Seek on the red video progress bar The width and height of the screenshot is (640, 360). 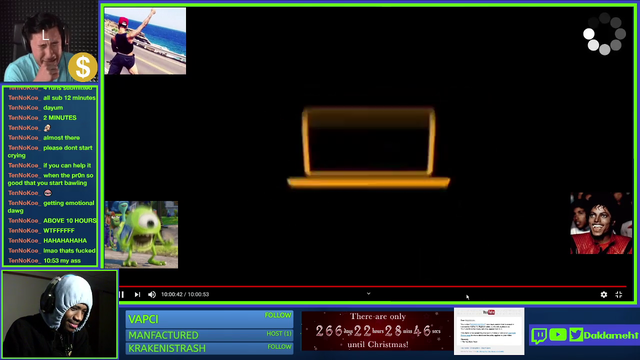(x=373, y=287)
